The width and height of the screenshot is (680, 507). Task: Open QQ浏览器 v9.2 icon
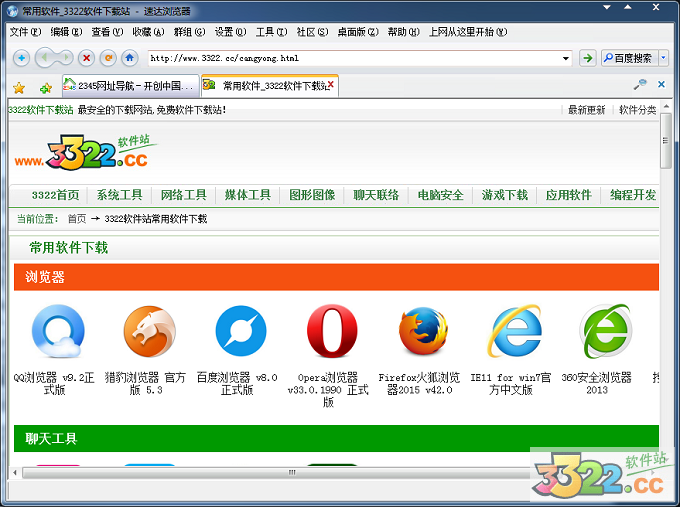point(58,331)
